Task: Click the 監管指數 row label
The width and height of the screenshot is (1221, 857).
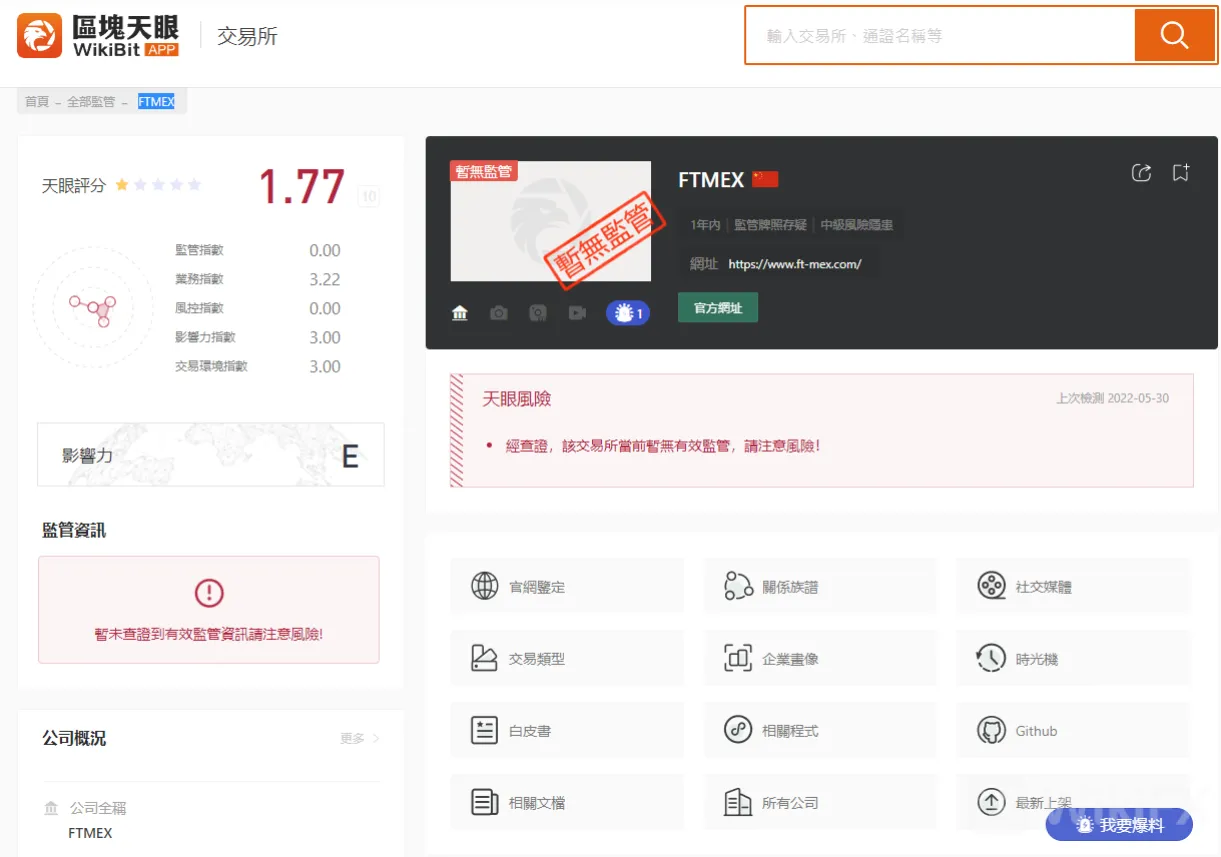Action: [200, 250]
